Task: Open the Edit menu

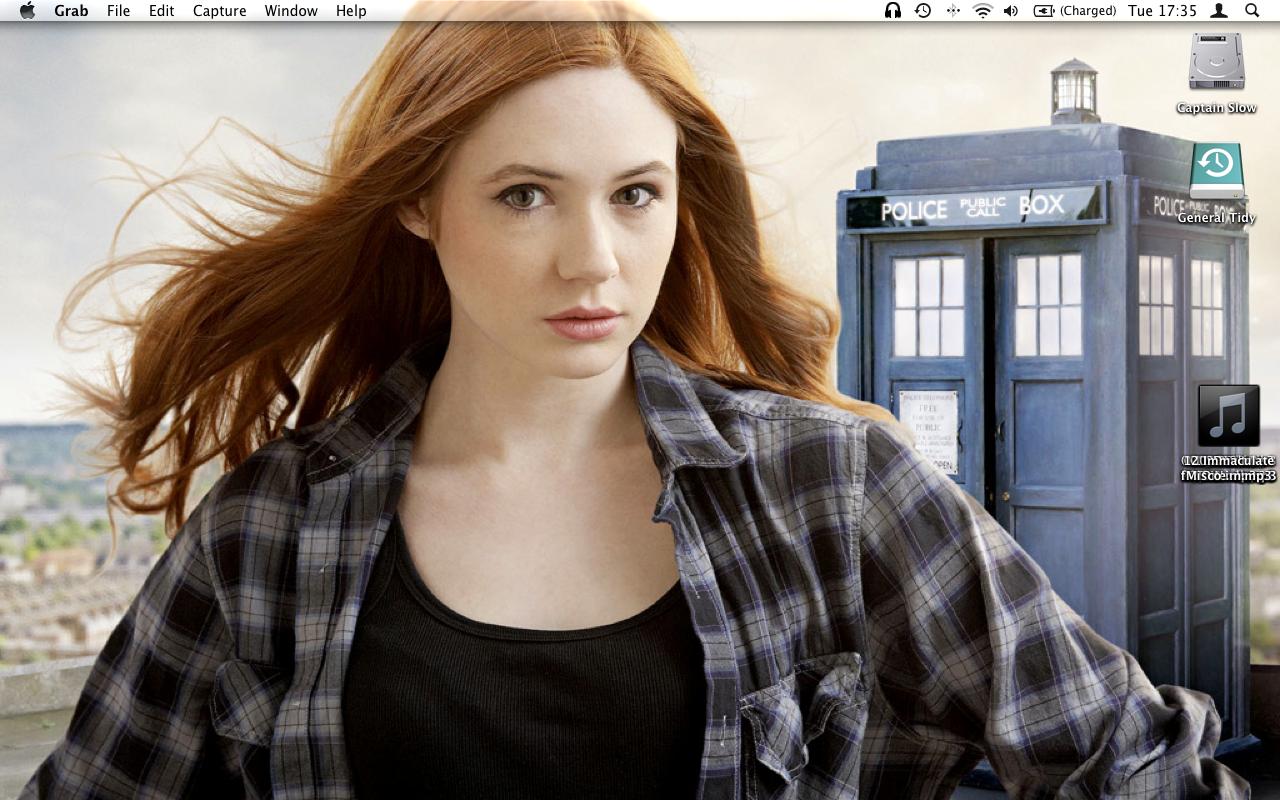Action: pyautogui.click(x=161, y=11)
